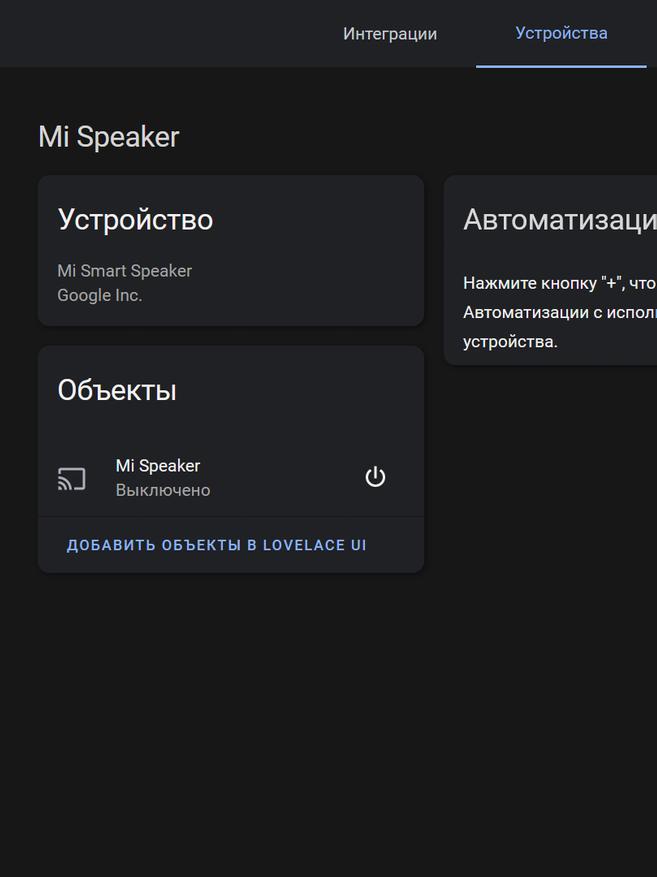Click the Mi Speaker page title
Screen dimensions: 657x877
click(108, 137)
